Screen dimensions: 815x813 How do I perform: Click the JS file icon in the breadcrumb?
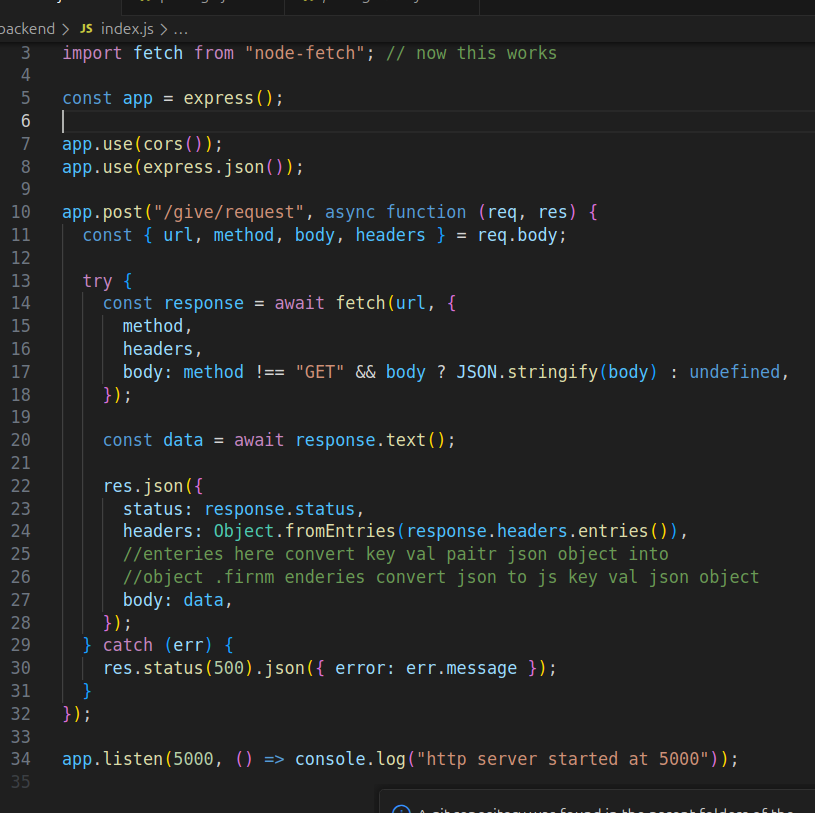(86, 29)
